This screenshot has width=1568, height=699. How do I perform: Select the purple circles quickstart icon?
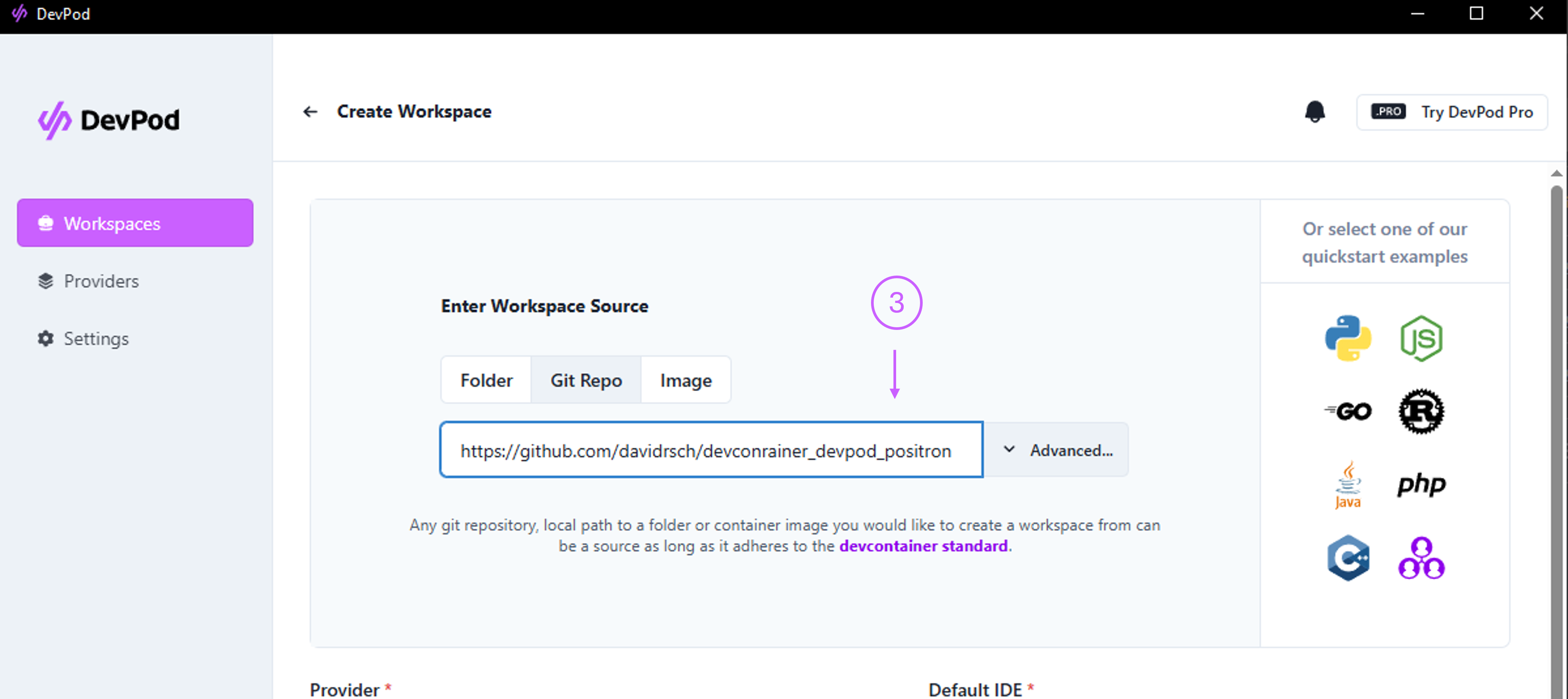pyautogui.click(x=1421, y=558)
